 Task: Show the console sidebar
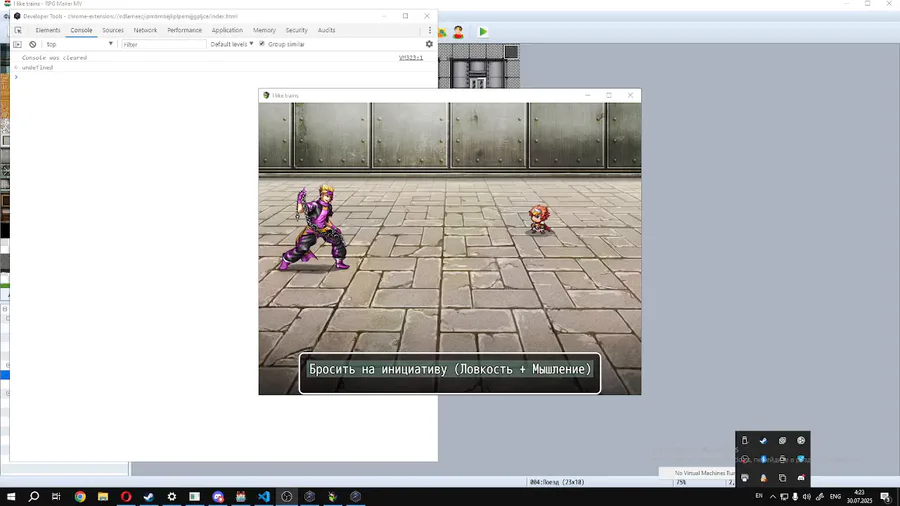[x=18, y=44]
